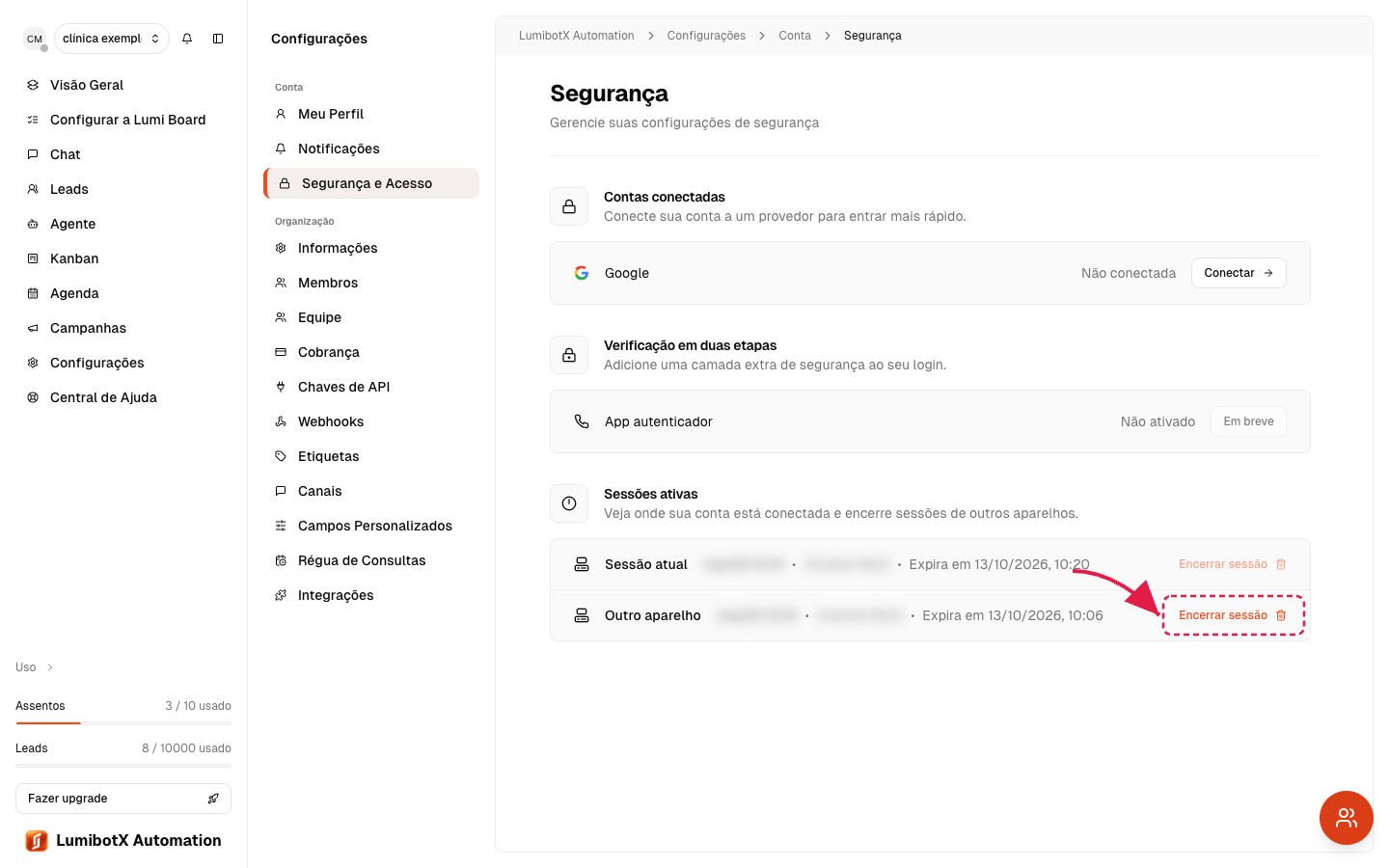The image size is (1389, 868).
Task: Click the LumibotX Automation breadcrumb link
Action: (x=577, y=36)
